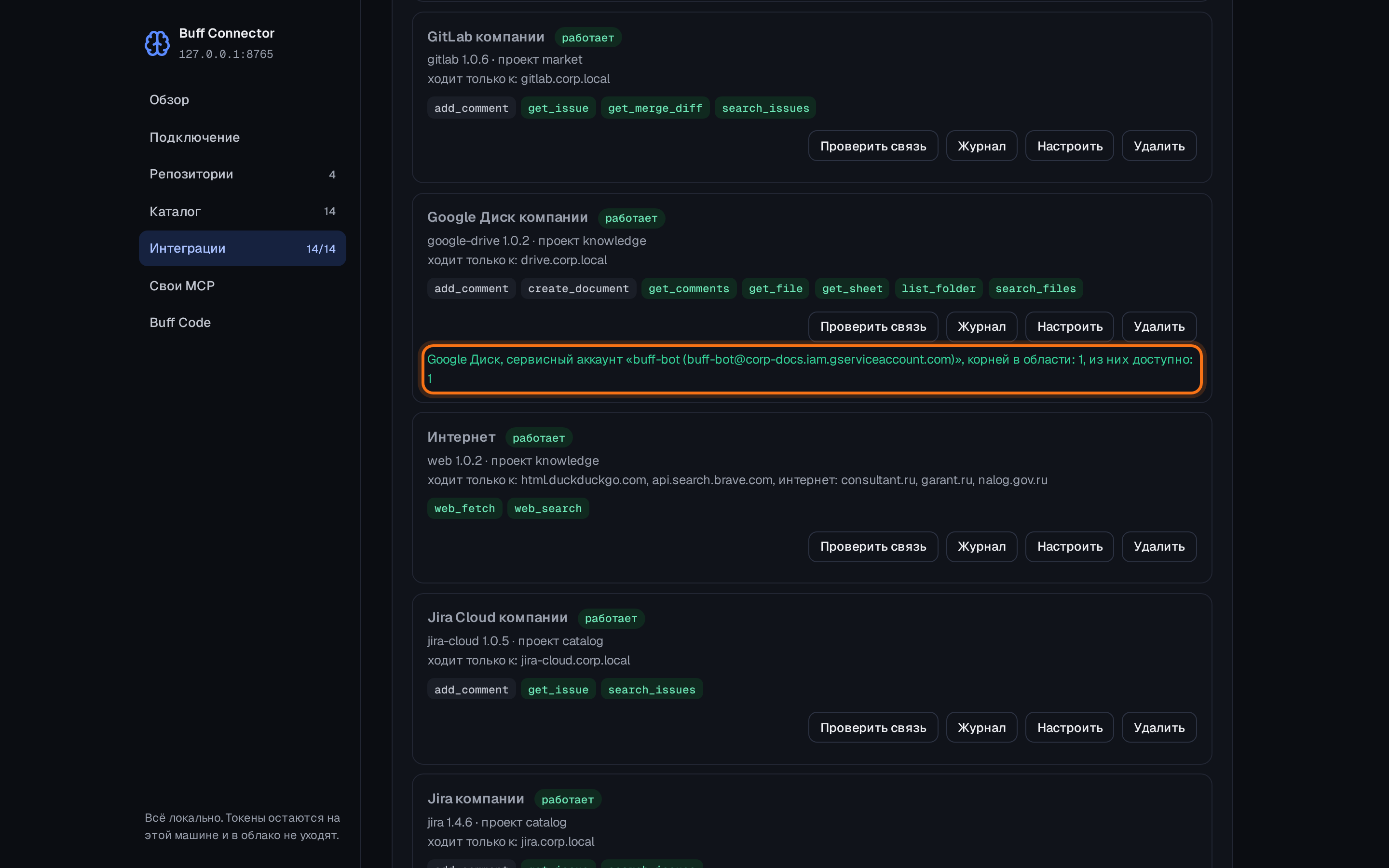Viewport: 1389px width, 868px height.
Task: Click the Buff Connector brain logo icon
Action: tap(157, 43)
